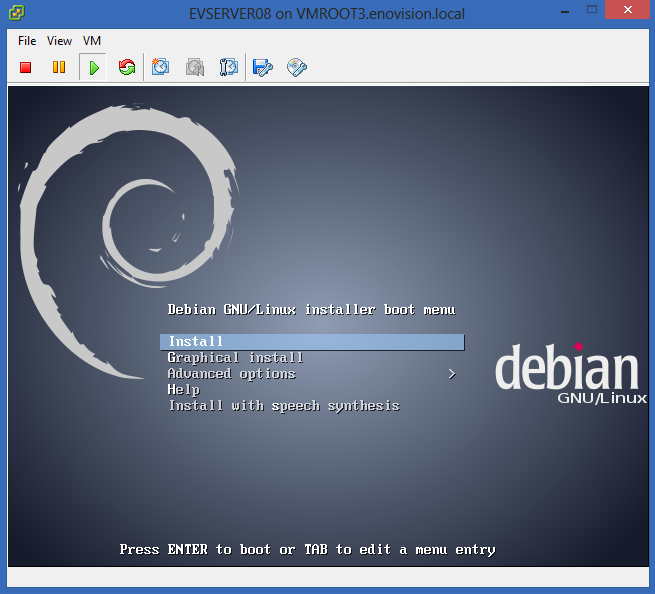
Task: Open the File menu
Action: [x=27, y=41]
